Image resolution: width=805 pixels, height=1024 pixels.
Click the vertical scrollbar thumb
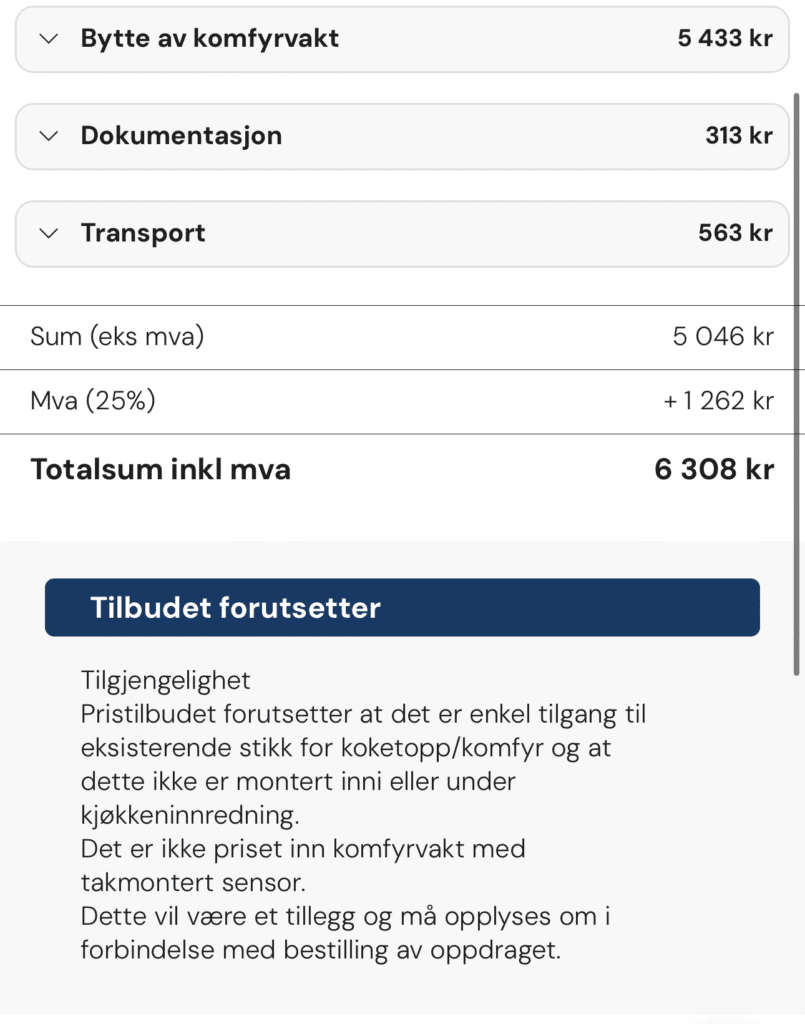pos(797,380)
